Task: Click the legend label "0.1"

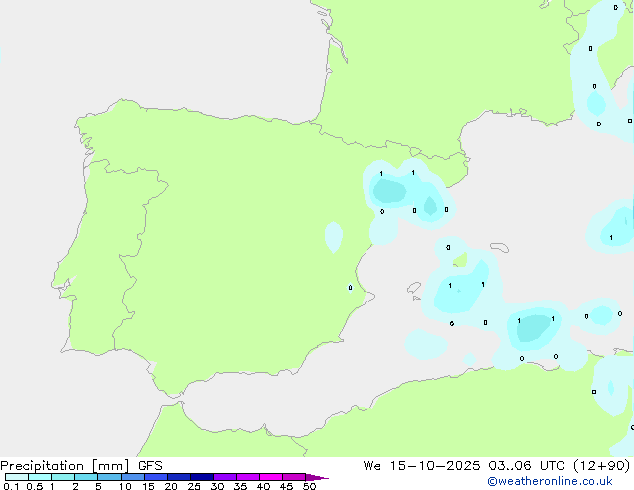Action: pyautogui.click(x=11, y=486)
